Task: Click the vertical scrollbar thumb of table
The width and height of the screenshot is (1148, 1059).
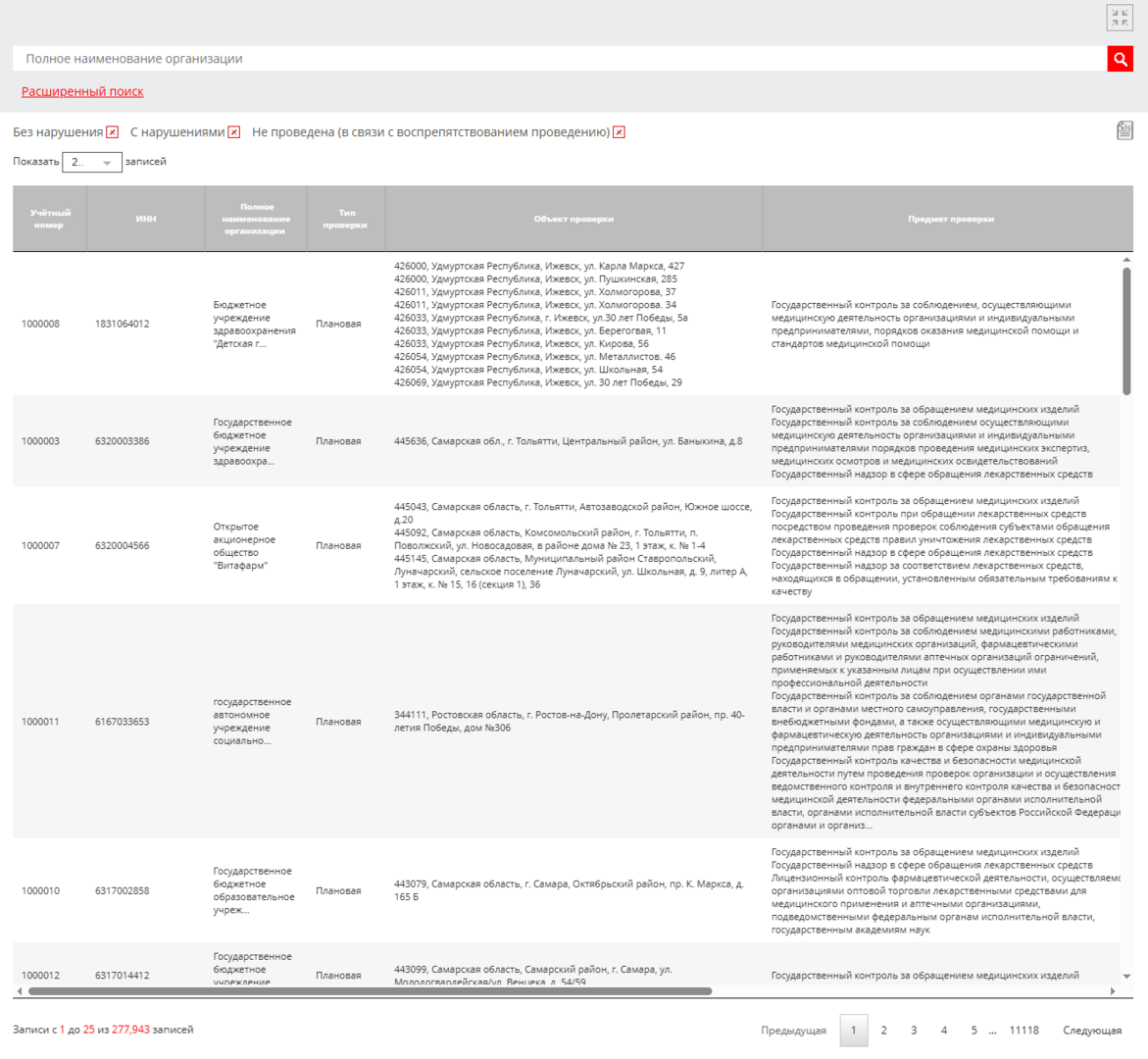Action: tap(1126, 331)
